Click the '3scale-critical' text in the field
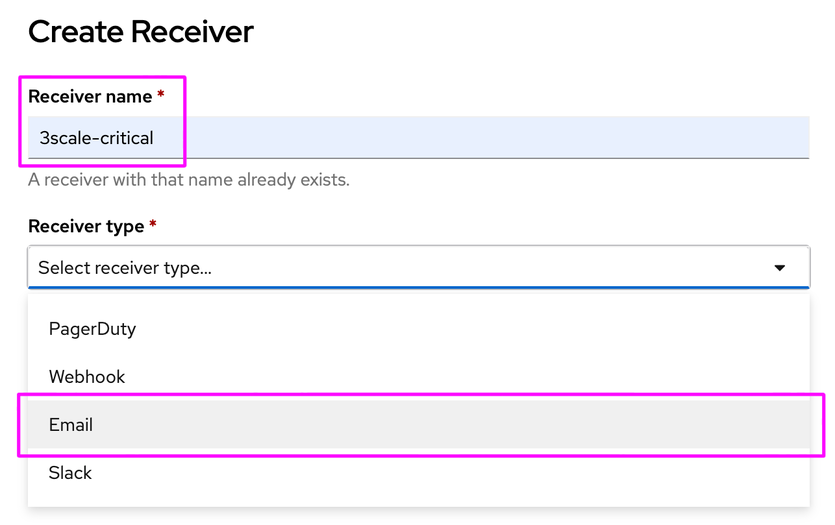The width and height of the screenshot is (835, 525). tap(96, 138)
